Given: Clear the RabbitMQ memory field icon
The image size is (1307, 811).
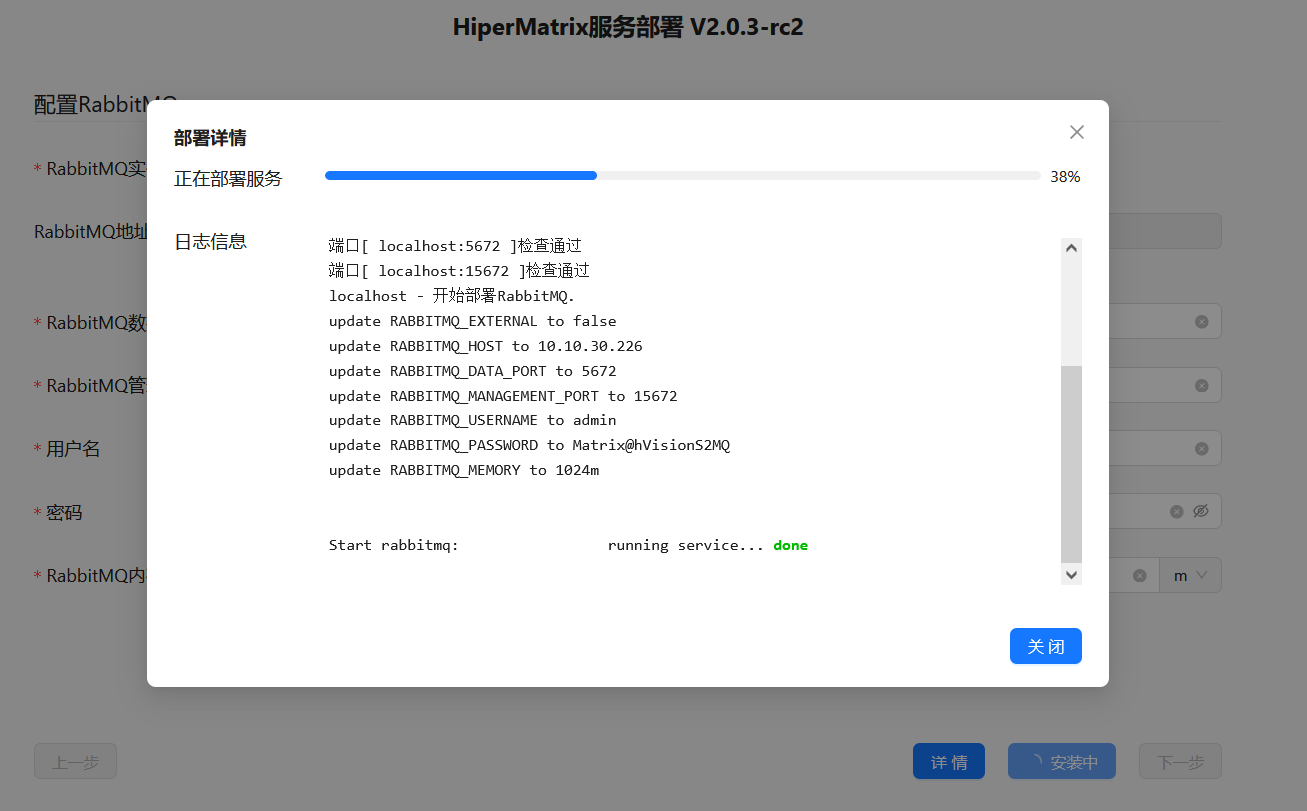Looking at the screenshot, I should (1139, 575).
